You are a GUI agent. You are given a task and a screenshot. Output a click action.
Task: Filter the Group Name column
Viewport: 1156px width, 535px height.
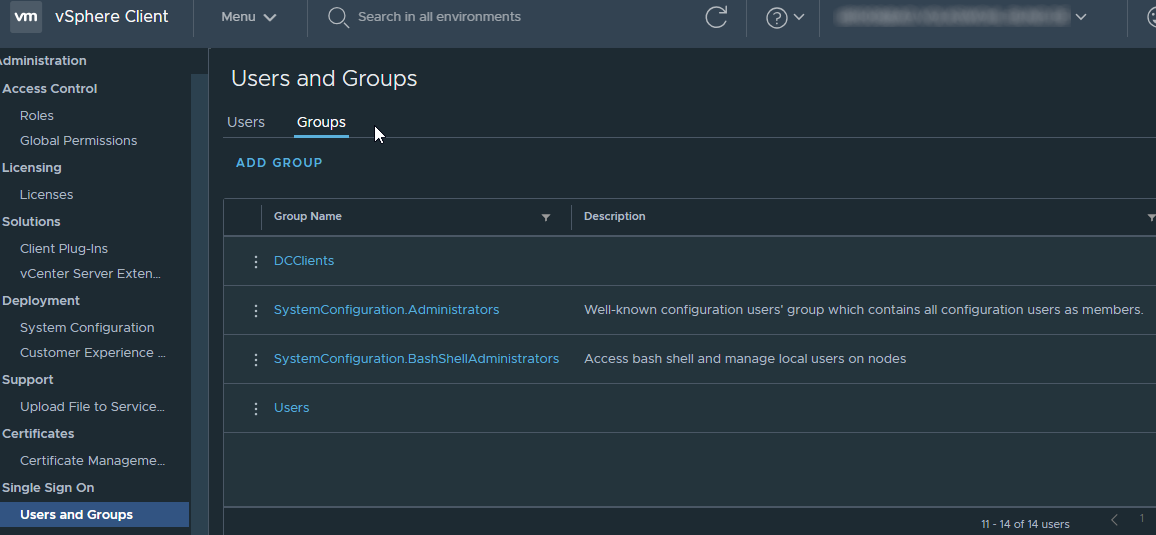point(546,217)
